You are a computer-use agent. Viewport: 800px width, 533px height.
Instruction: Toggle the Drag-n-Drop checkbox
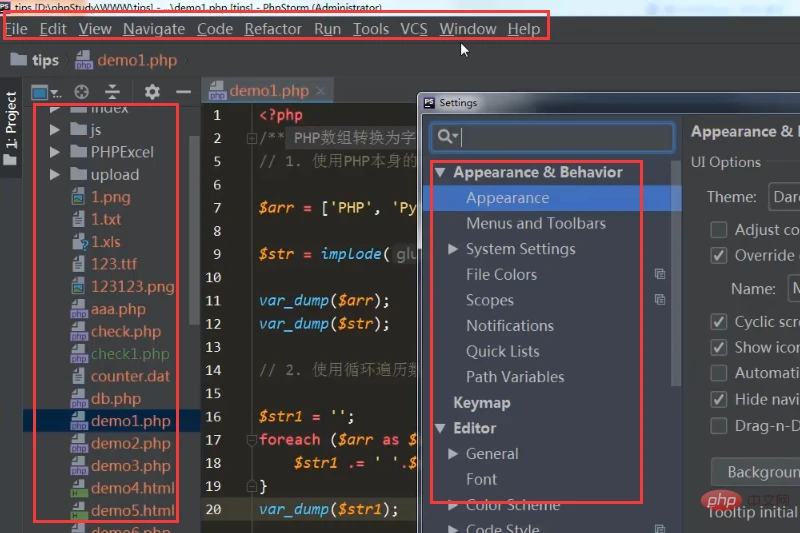(x=719, y=425)
